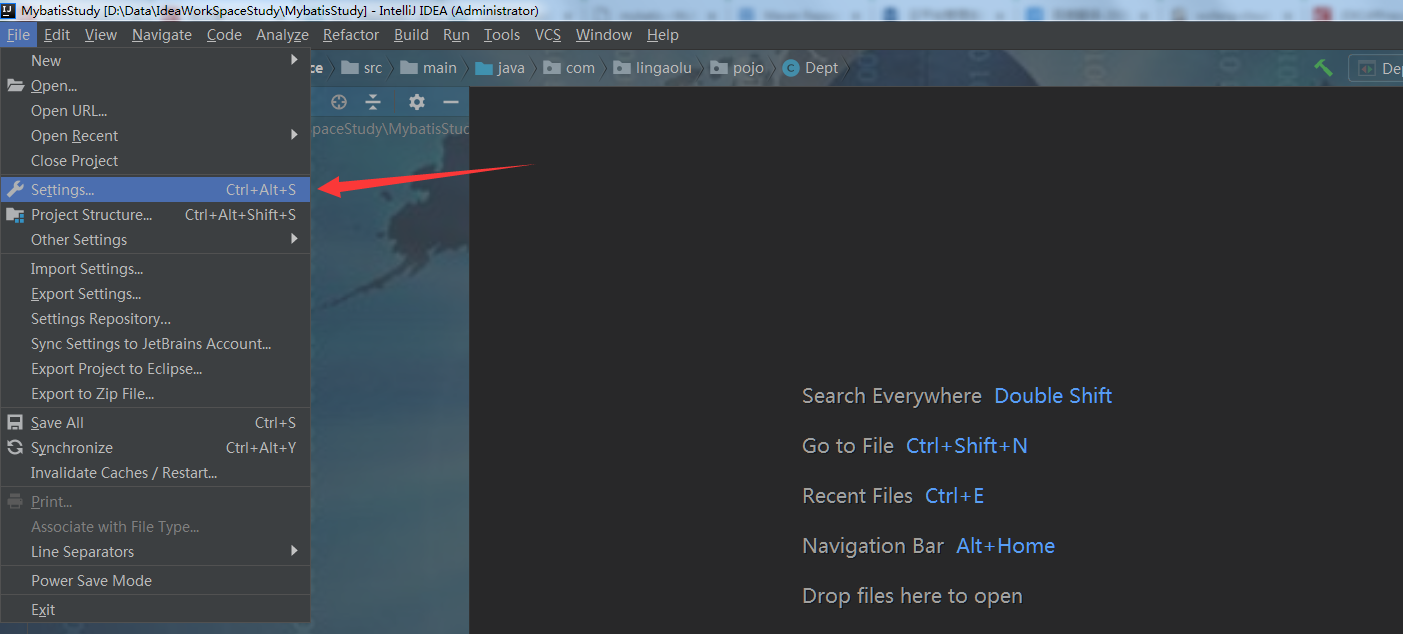Screen dimensions: 1403x634
Task: Open the Build menu
Action: pos(411,35)
